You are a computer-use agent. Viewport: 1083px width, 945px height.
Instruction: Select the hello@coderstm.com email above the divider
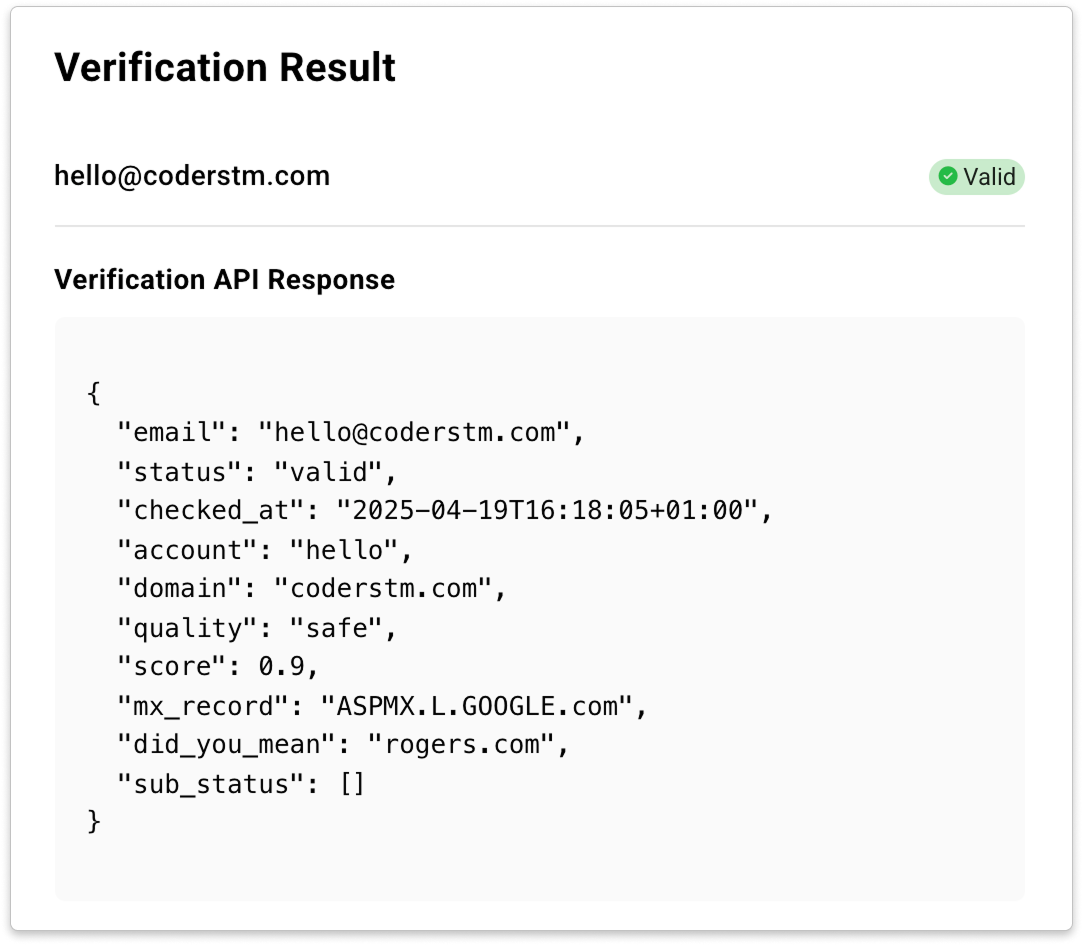(192, 176)
